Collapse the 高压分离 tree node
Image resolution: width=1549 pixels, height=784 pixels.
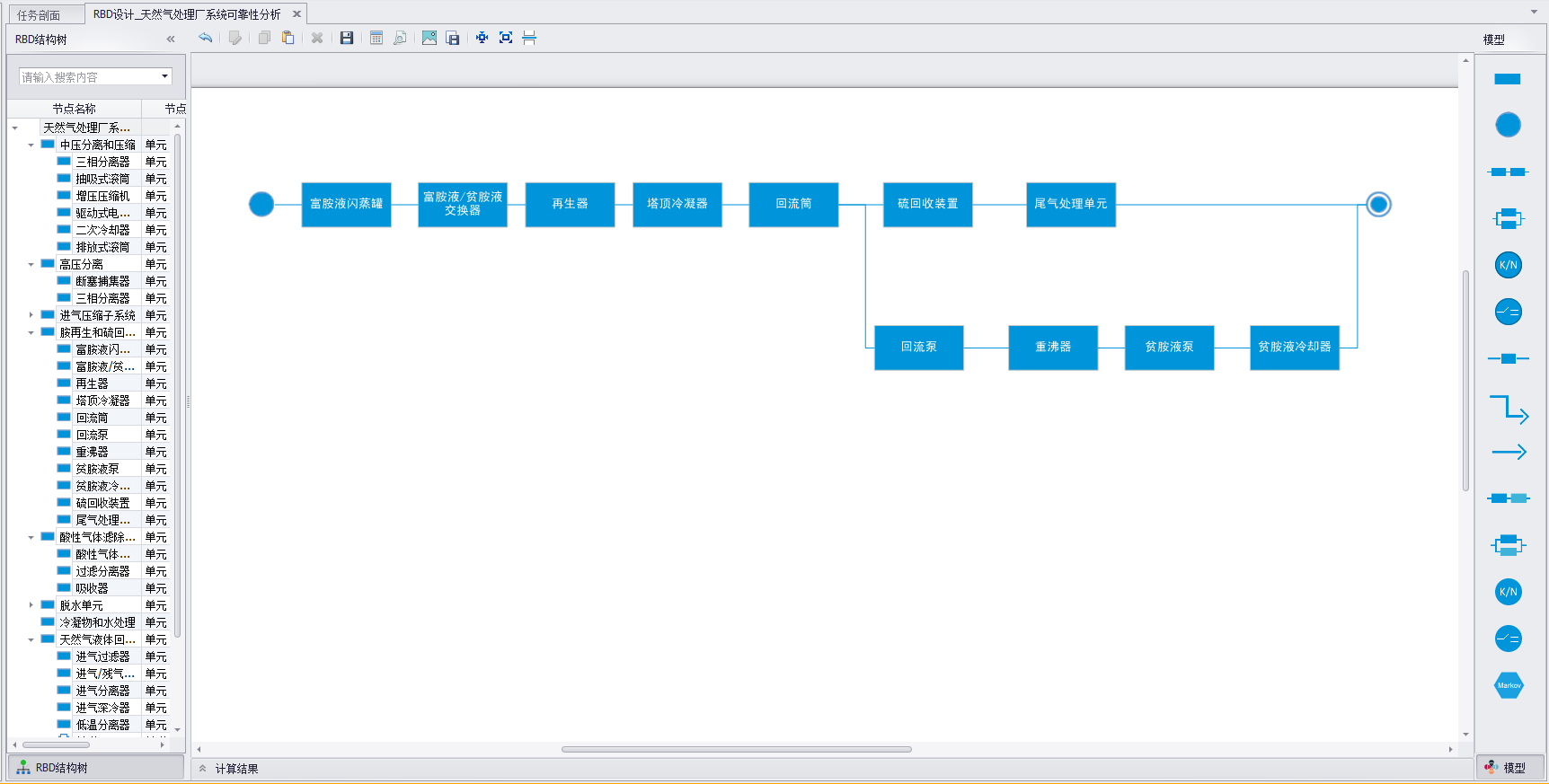[31, 264]
